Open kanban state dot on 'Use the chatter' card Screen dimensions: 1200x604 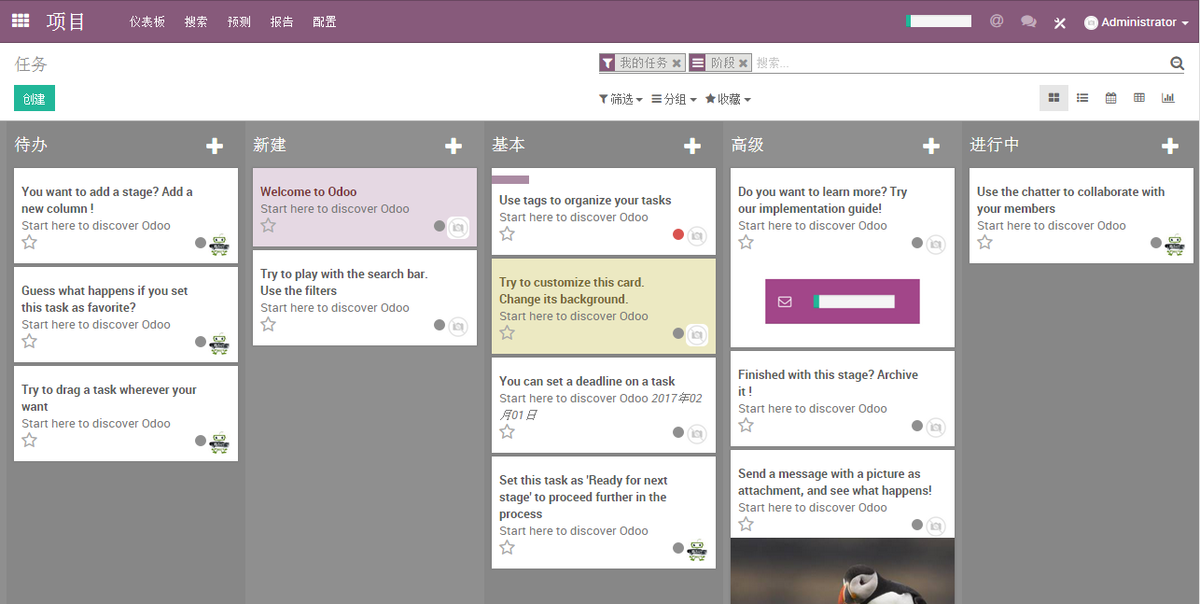click(x=1156, y=243)
